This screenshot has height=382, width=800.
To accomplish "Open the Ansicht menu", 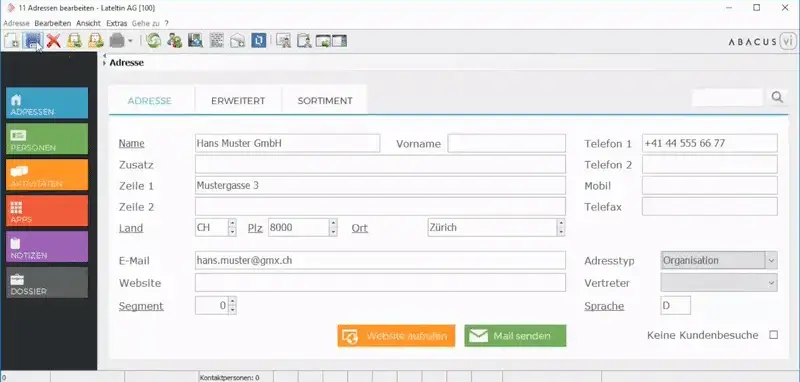I will coord(89,23).
